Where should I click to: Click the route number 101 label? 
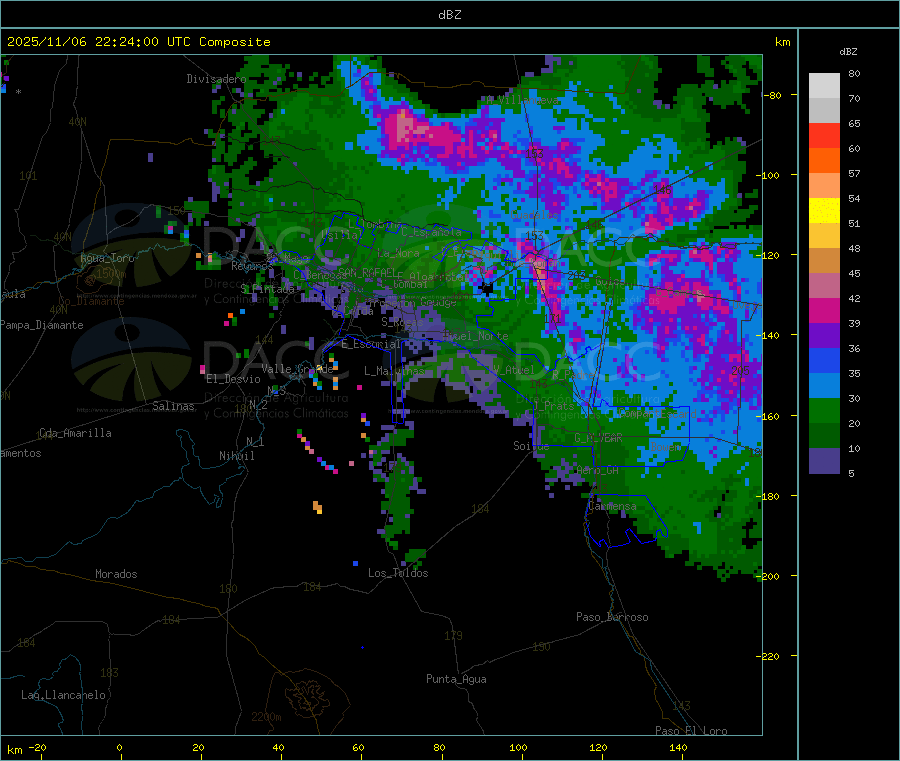pyautogui.click(x=28, y=176)
